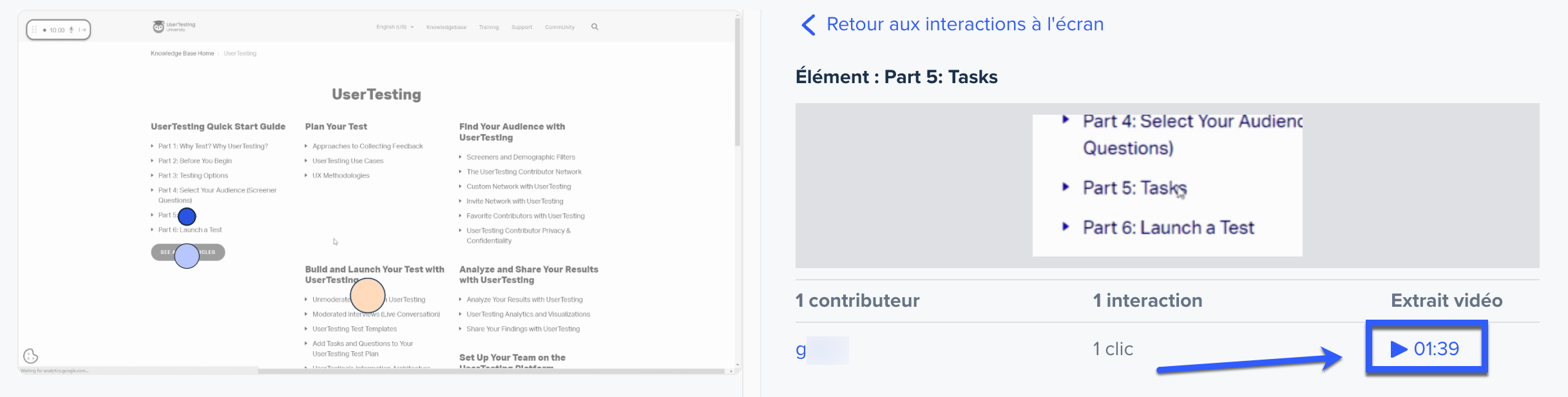Go to the Support menu item
Viewport: 1568px width, 397px height.
click(522, 27)
